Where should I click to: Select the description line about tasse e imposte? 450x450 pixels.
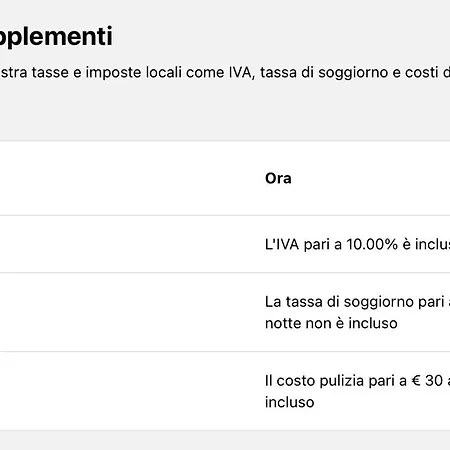225,72
